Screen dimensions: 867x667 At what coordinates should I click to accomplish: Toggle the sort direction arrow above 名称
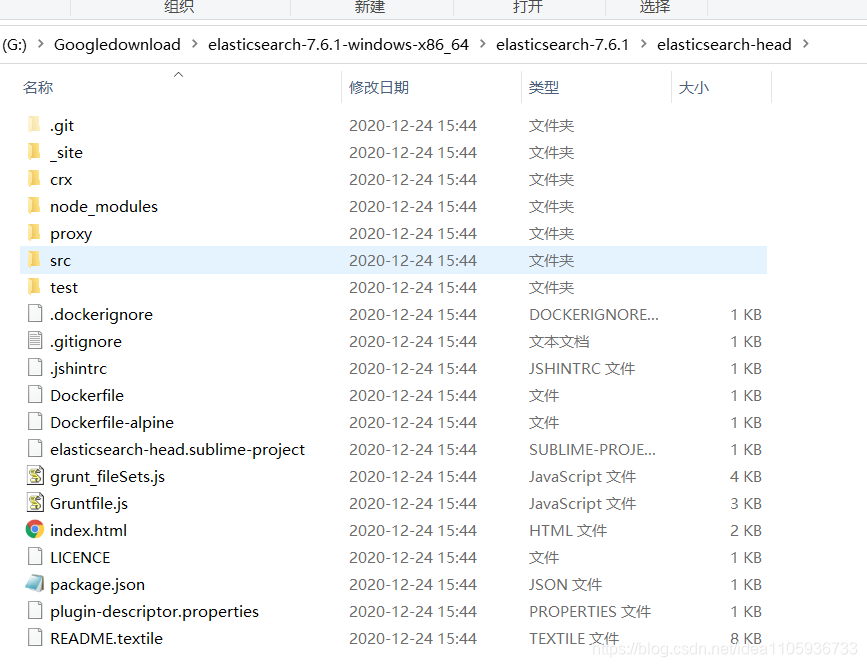(178, 74)
